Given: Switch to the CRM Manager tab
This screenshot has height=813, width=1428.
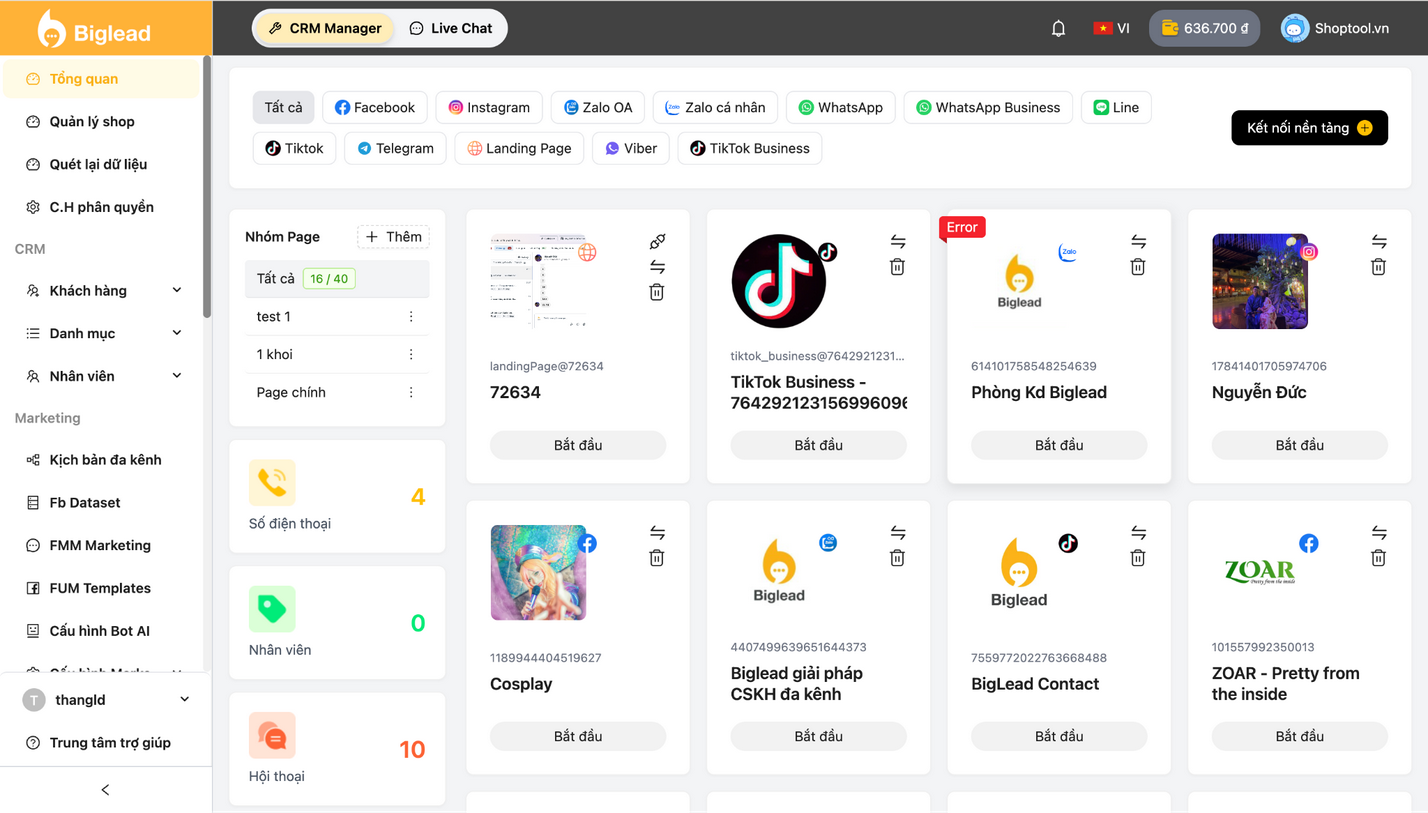Looking at the screenshot, I should coord(325,28).
